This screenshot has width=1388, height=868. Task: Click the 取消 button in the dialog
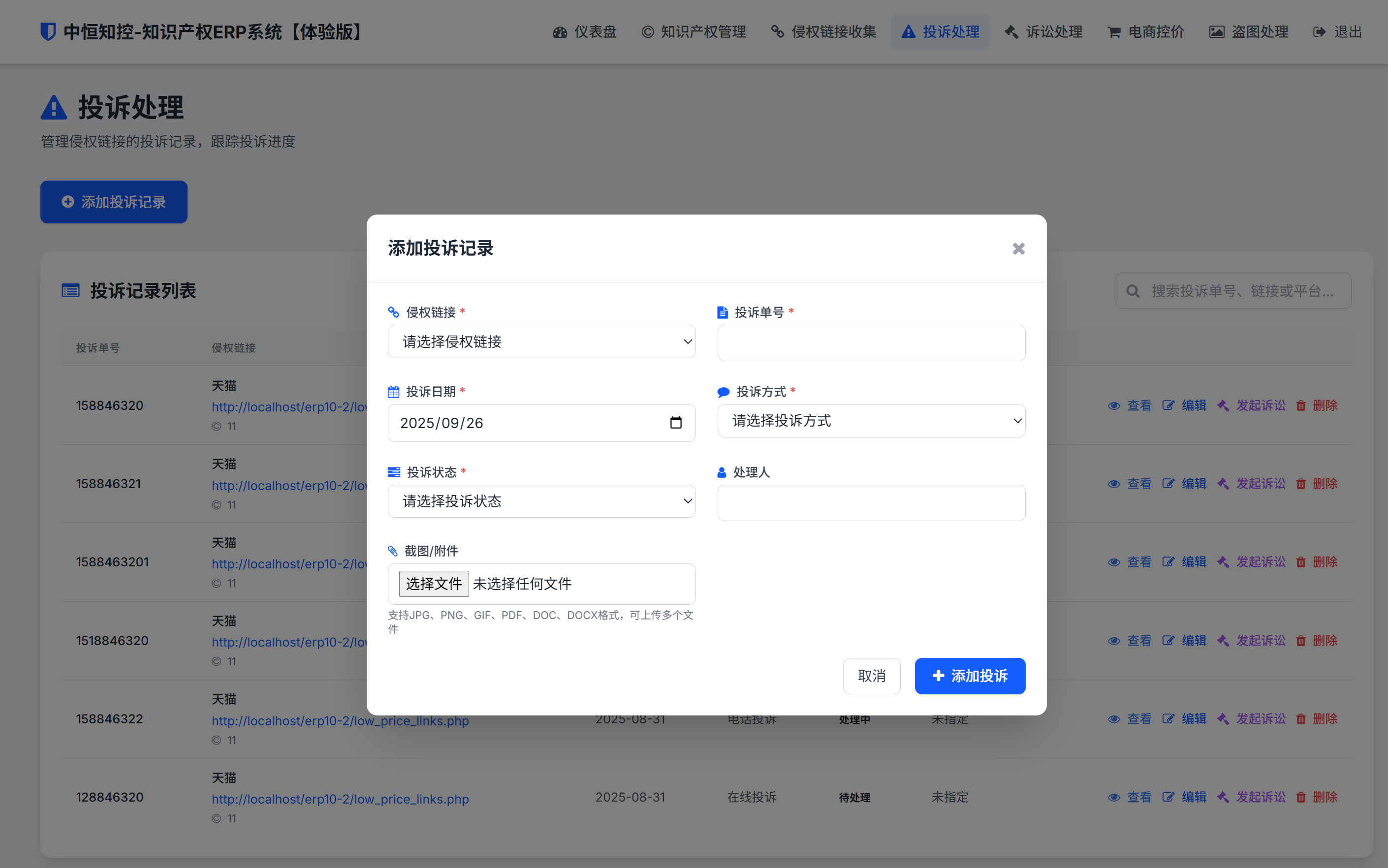tap(871, 676)
